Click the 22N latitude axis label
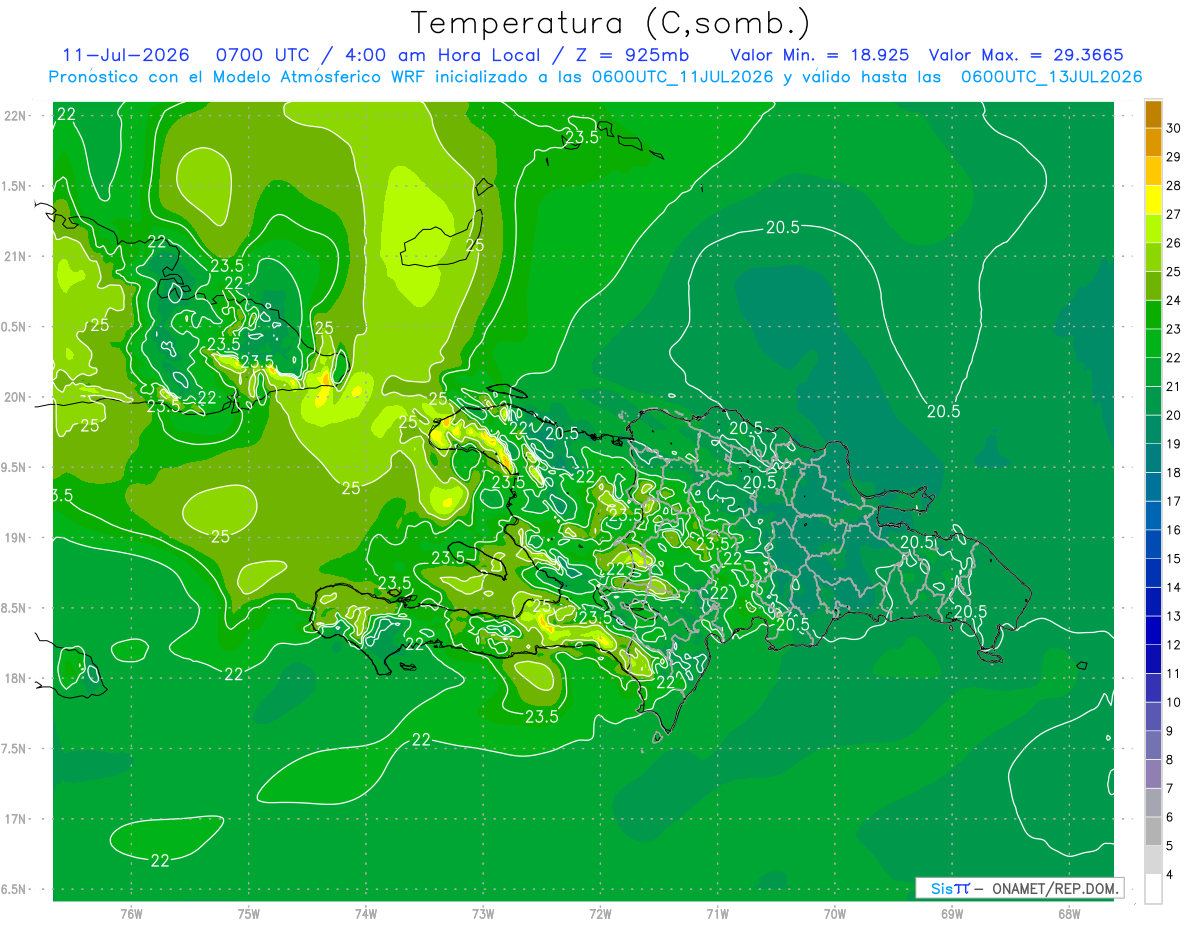The height and width of the screenshot is (927, 1200). [x=15, y=116]
